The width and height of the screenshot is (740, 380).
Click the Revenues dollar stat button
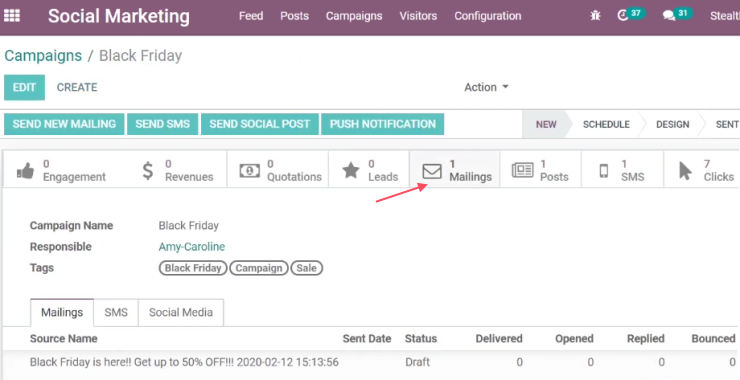pos(177,170)
